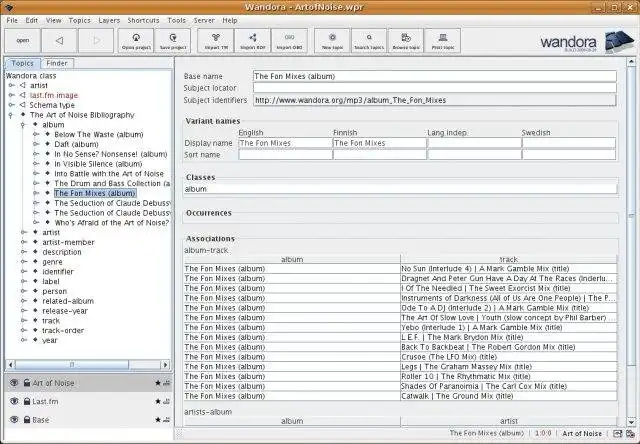Expand the Below The Waste (album) node

pyautogui.click(x=36, y=134)
